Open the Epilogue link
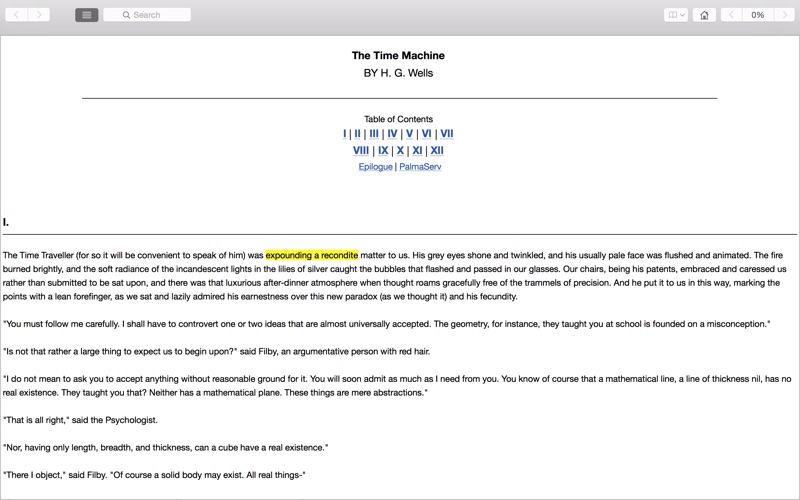The image size is (800, 500). coord(376,167)
